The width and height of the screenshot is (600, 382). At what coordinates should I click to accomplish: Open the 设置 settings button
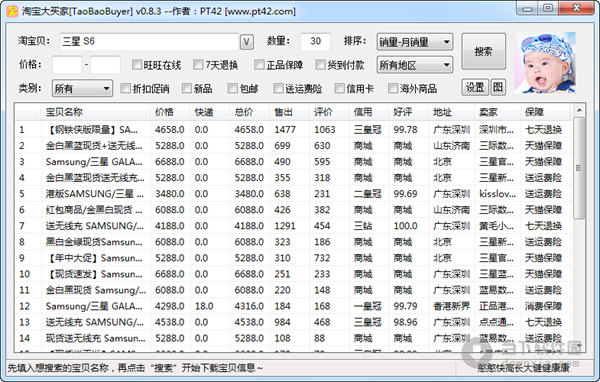(475, 87)
